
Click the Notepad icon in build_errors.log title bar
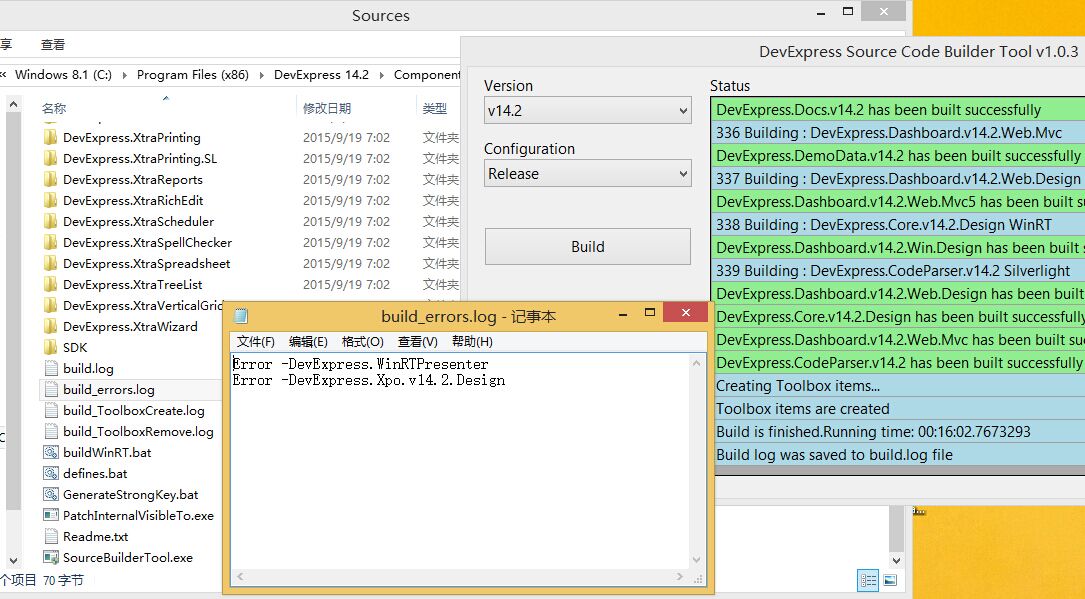click(241, 316)
